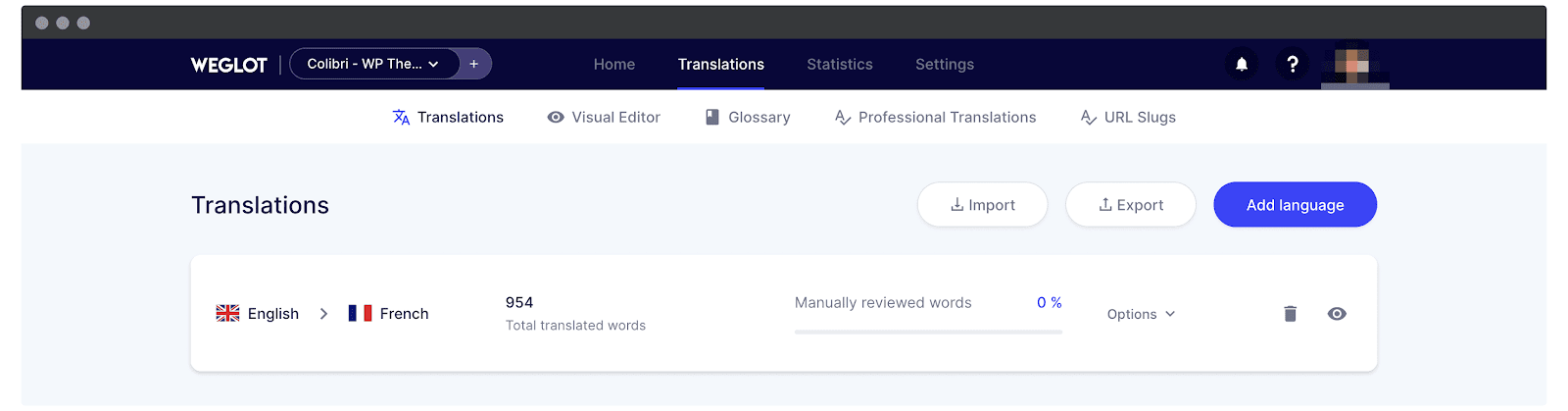Open the URL Slugs sub-tab
Image resolution: width=1568 pixels, height=411 pixels.
pyautogui.click(x=1128, y=117)
